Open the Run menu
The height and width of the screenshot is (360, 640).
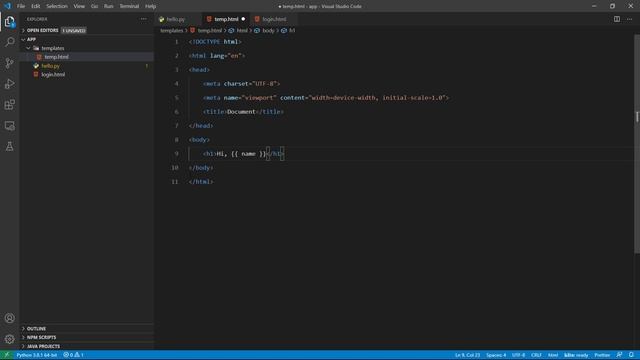(109, 6)
